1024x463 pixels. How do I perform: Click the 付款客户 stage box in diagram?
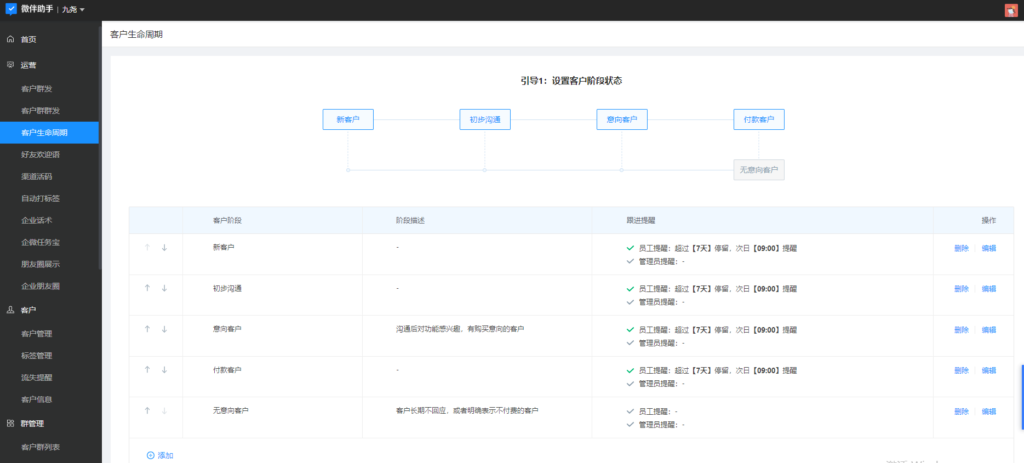[759, 120]
